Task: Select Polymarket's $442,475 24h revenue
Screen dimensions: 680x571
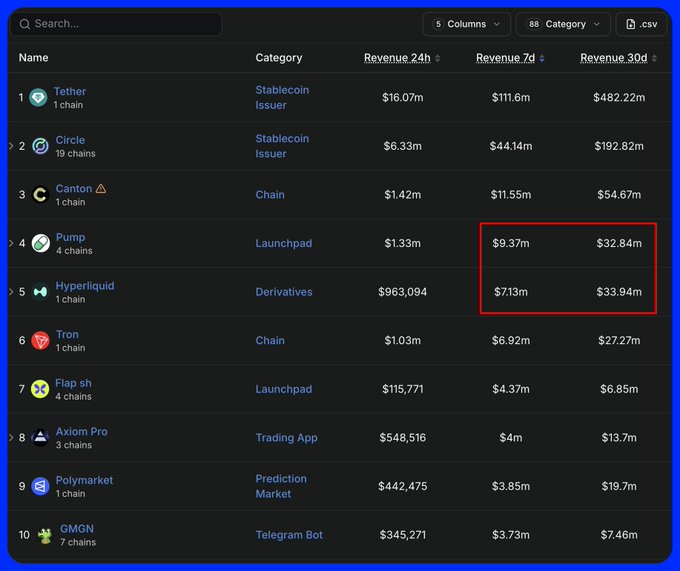Action: [x=402, y=486]
